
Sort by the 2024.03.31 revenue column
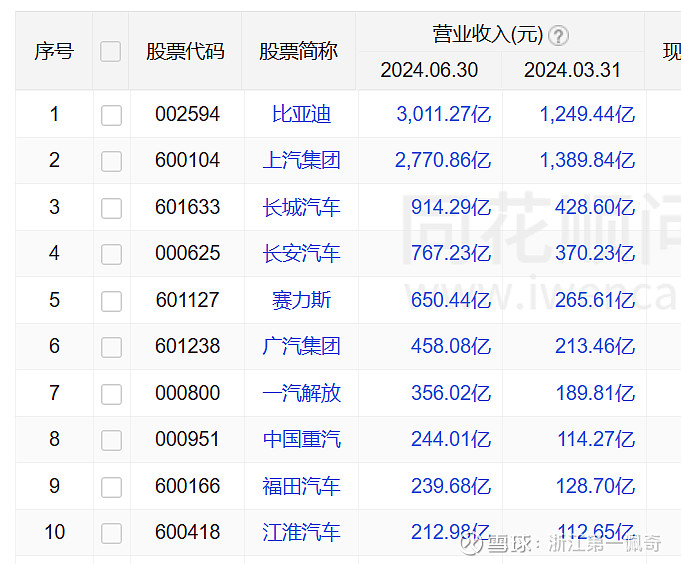click(x=572, y=70)
